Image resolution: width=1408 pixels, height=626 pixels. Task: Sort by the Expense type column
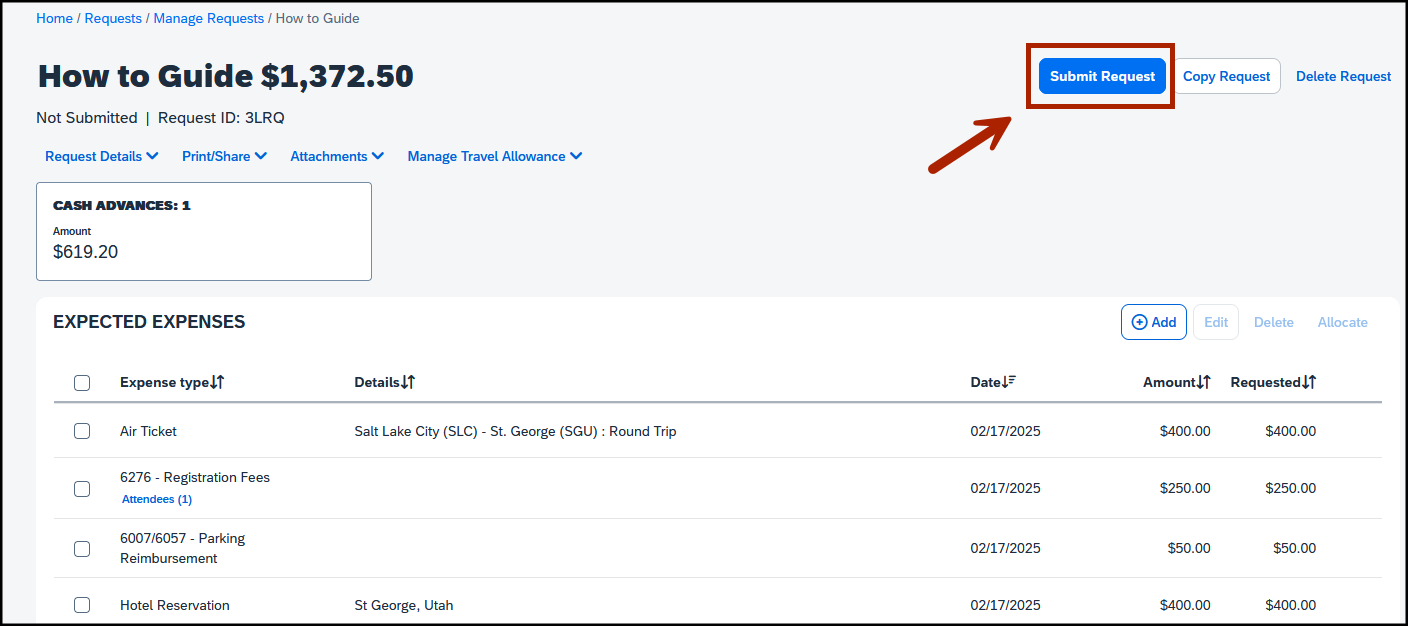pos(172,382)
